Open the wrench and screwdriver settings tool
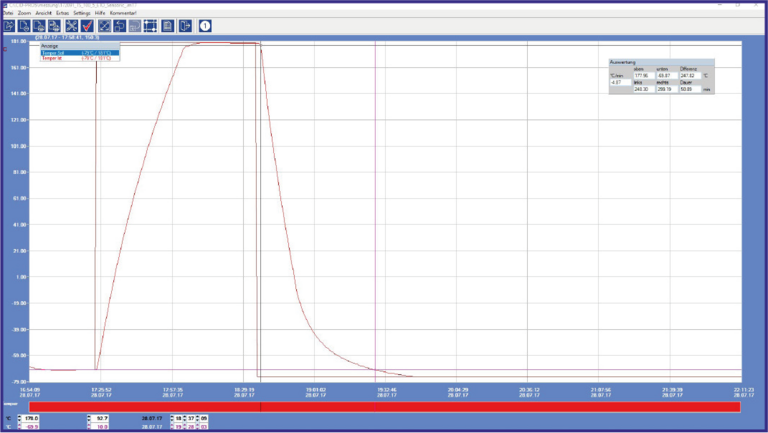Screen dimensions: 768x433 tap(72, 26)
